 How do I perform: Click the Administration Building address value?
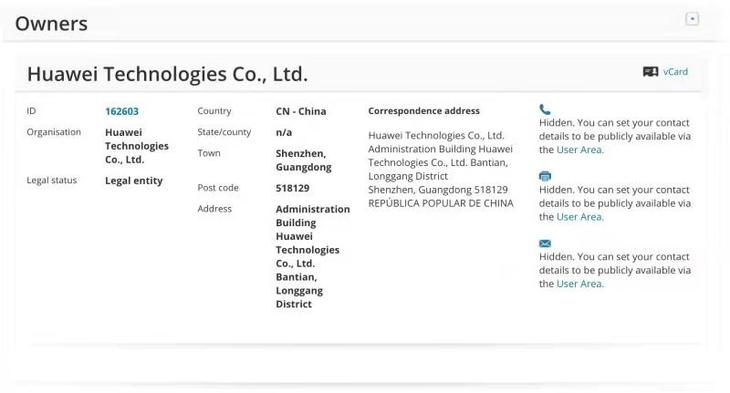[312, 257]
